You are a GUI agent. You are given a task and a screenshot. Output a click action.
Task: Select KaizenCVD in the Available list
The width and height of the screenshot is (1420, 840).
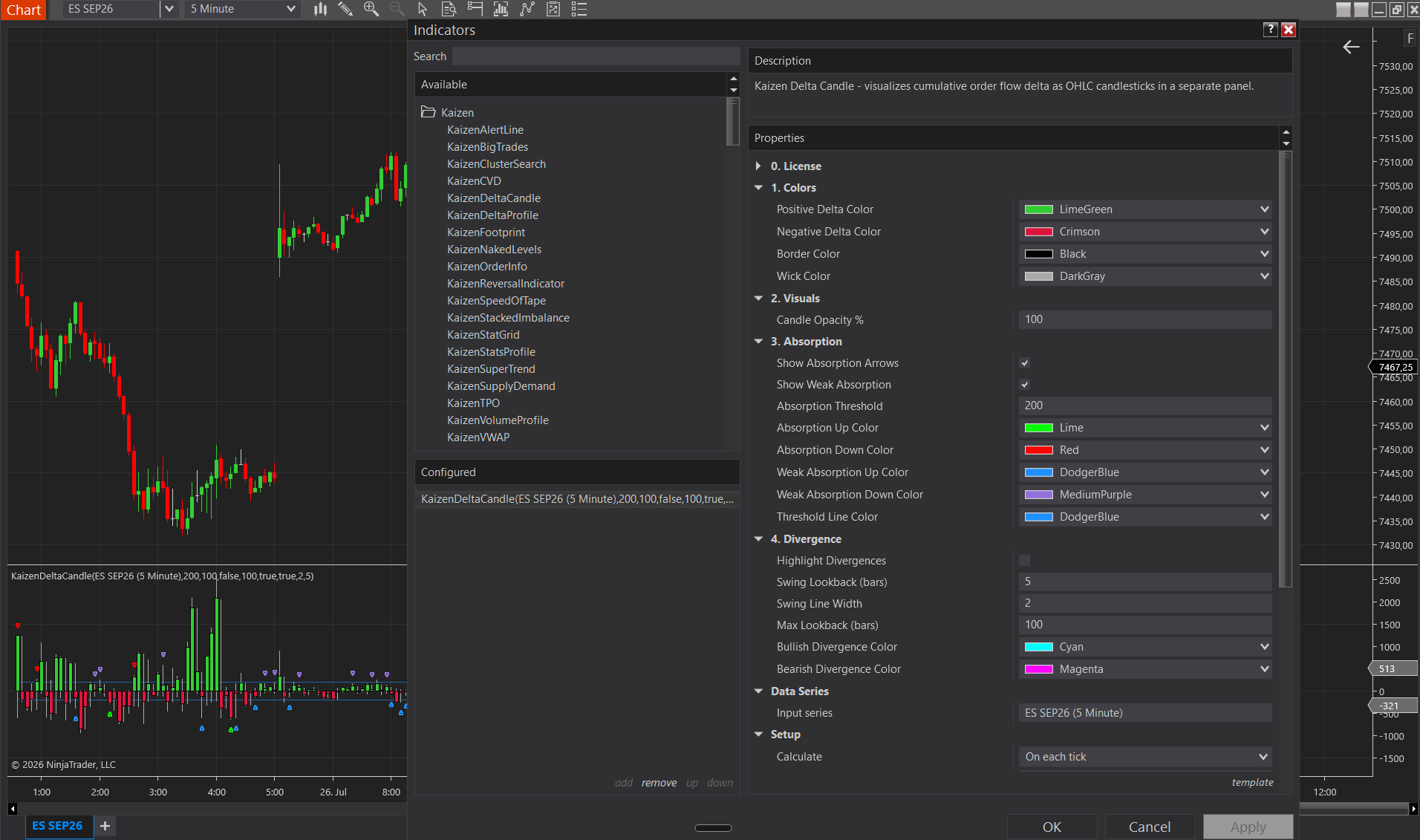[474, 181]
